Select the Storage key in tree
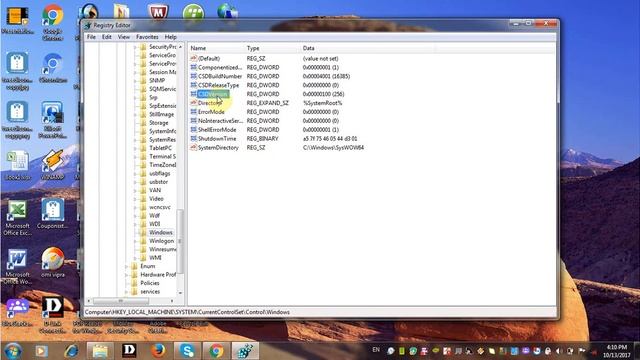This screenshot has height=360, width=640. click(158, 123)
